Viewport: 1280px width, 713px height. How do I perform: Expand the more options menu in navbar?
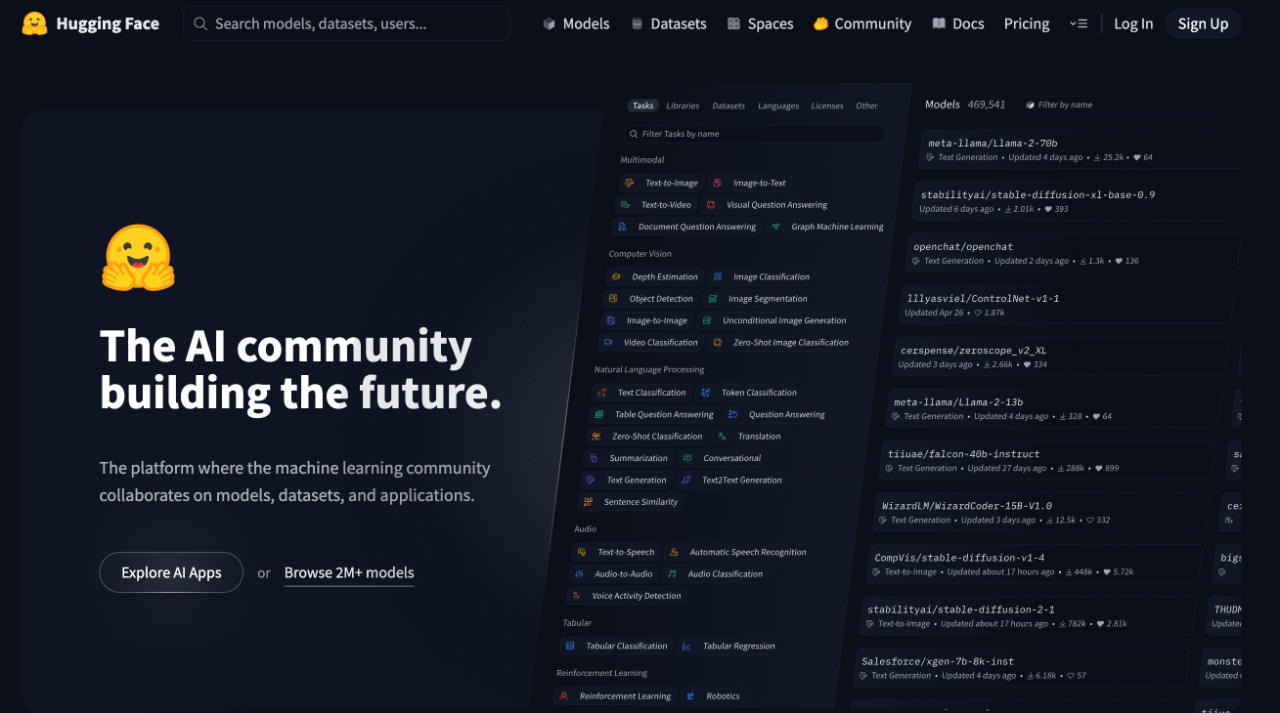1078,24
